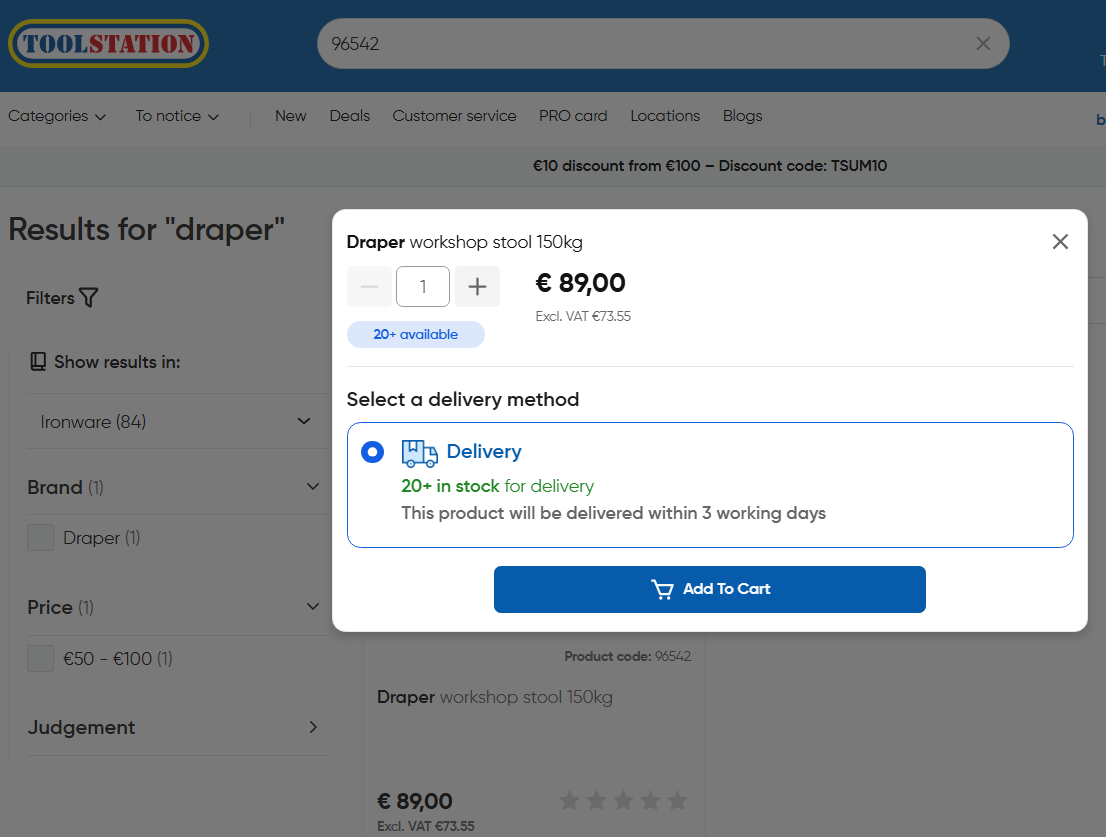Click the Toolstation logo

(x=108, y=44)
